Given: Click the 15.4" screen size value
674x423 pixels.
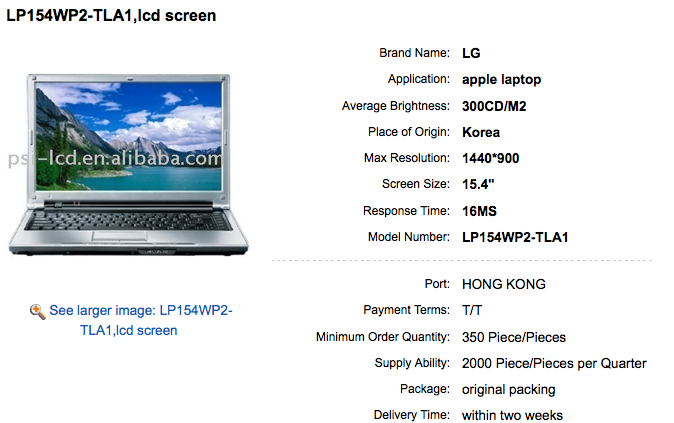Looking at the screenshot, I should click(x=478, y=184).
